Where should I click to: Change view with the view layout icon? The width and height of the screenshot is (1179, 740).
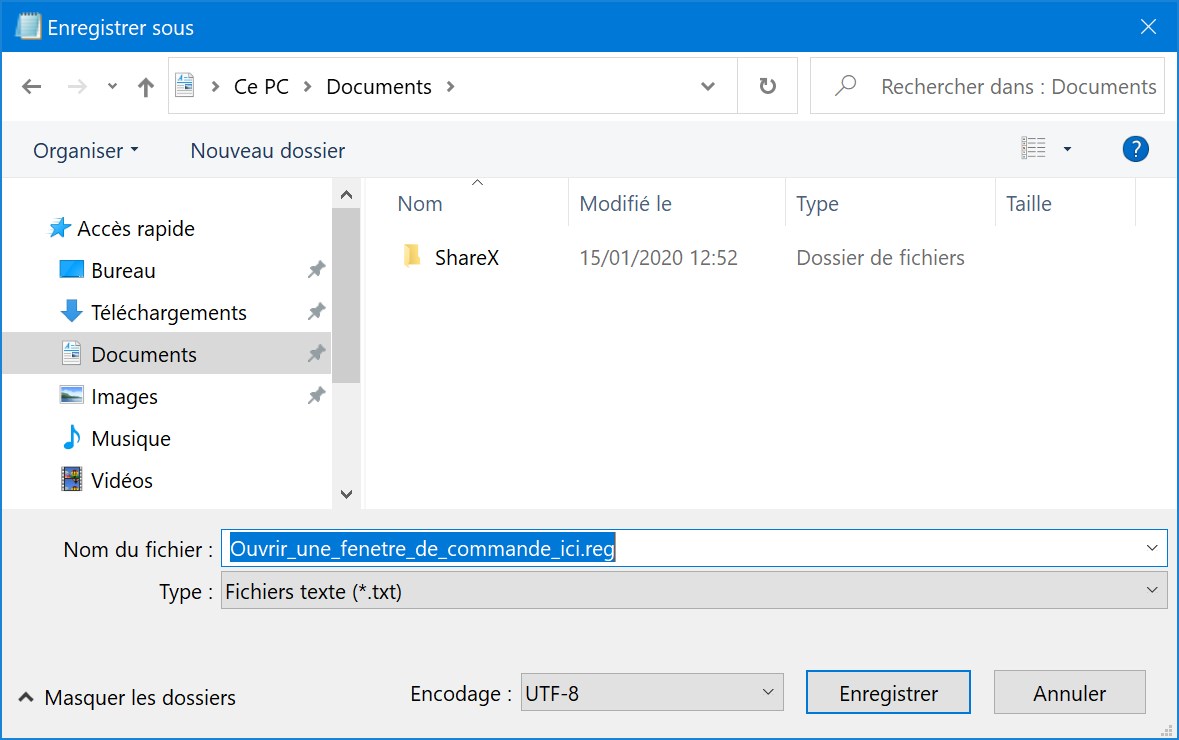click(x=1033, y=148)
